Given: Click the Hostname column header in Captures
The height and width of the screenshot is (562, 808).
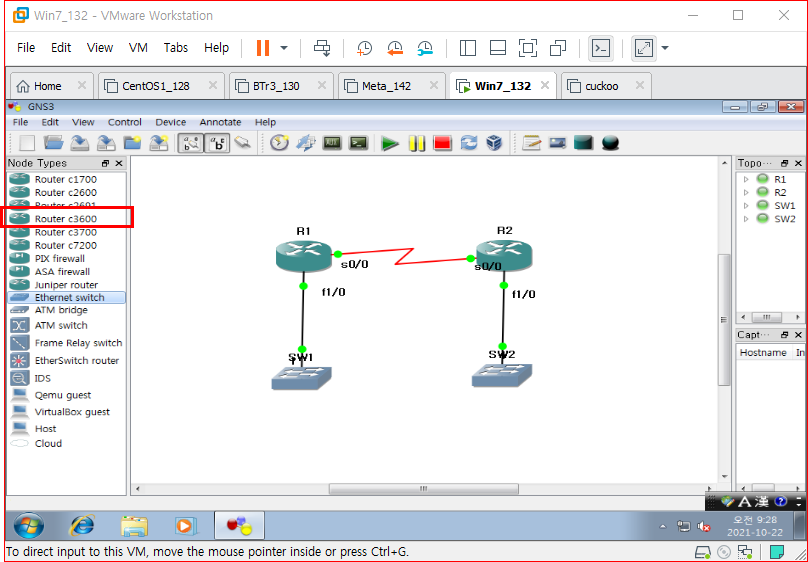Looking at the screenshot, I should [763, 352].
